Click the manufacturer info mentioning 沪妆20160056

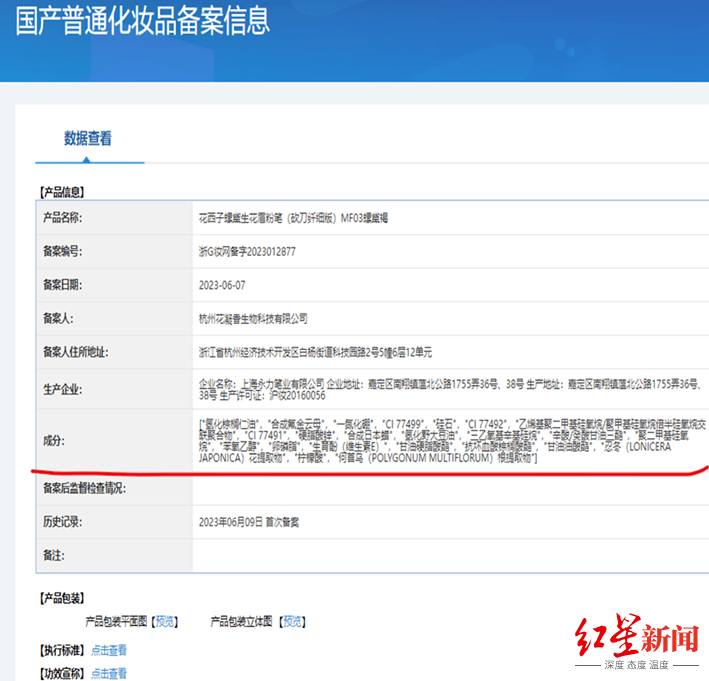point(451,390)
